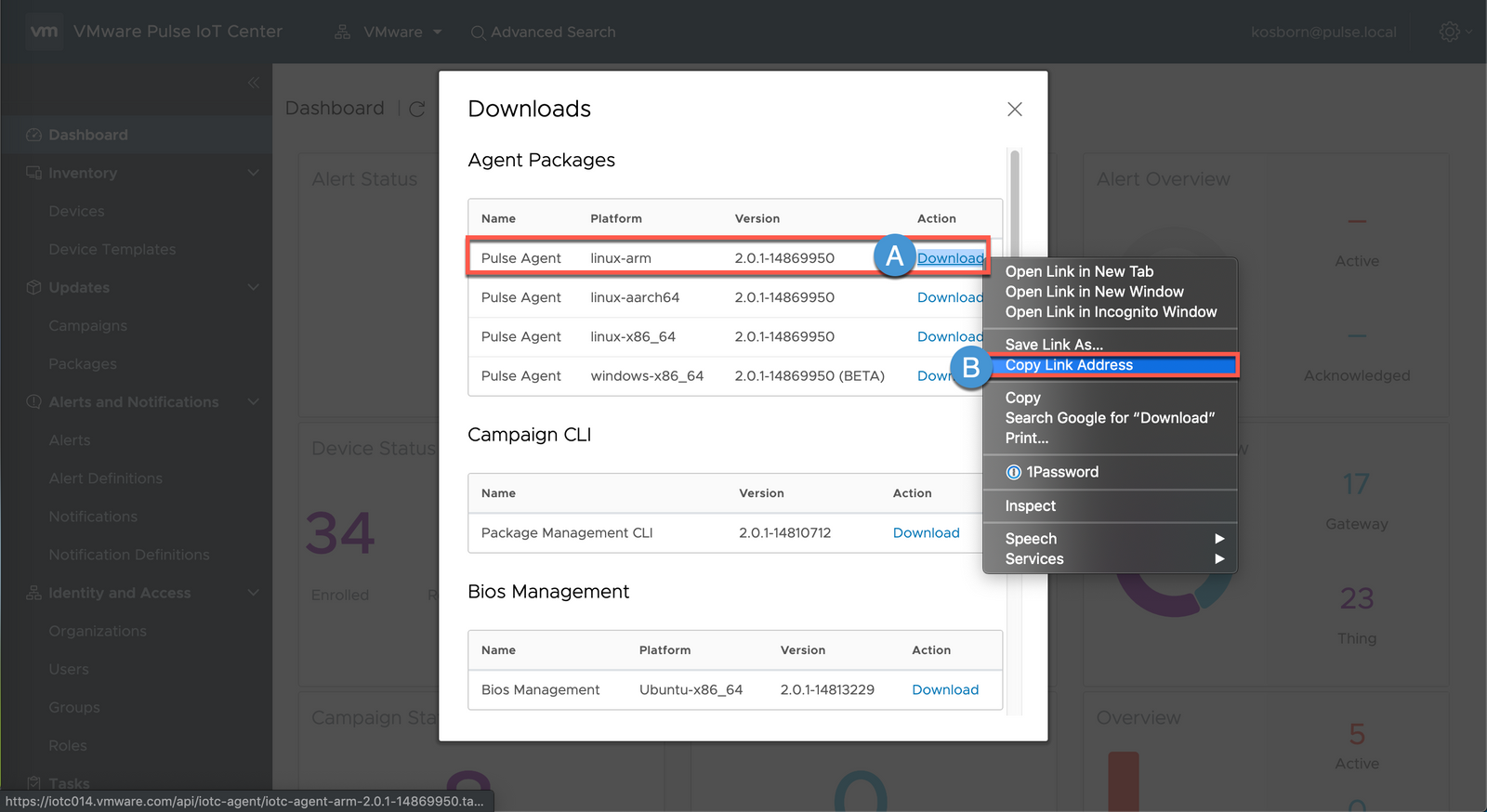Click the Identity and Access icon
Screen dimensions: 1487x812
(34, 593)
